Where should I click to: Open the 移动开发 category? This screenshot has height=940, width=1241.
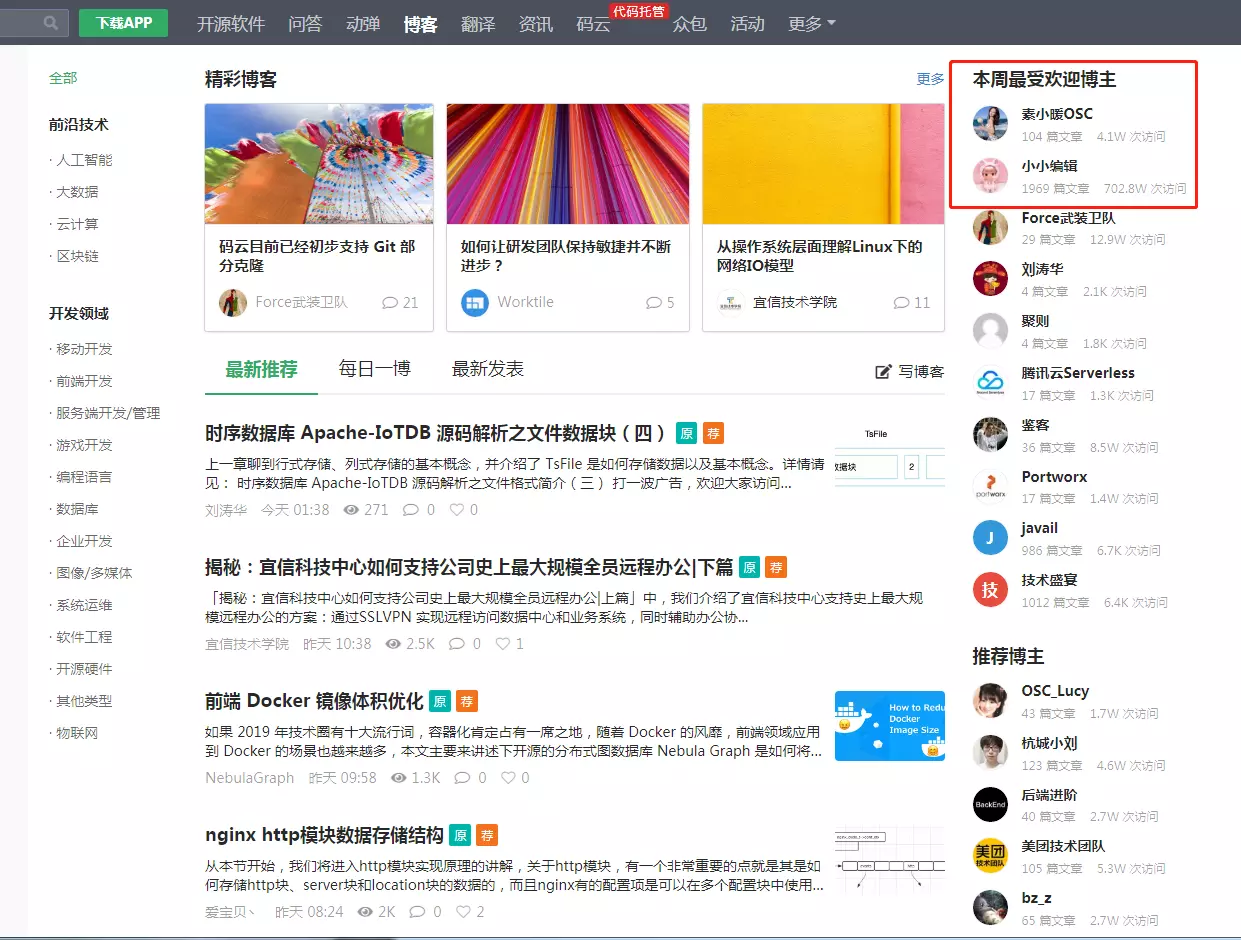(x=84, y=349)
